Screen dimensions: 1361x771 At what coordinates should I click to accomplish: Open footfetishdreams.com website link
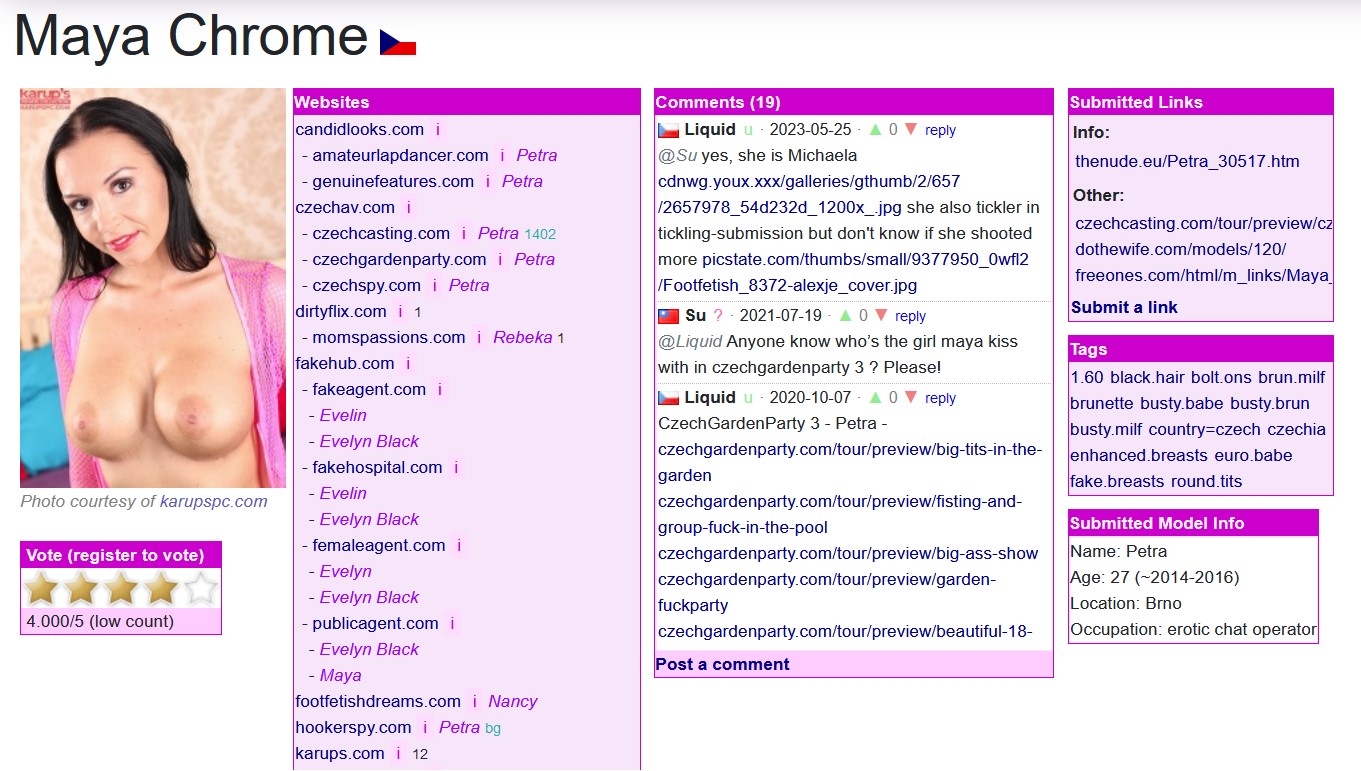378,702
